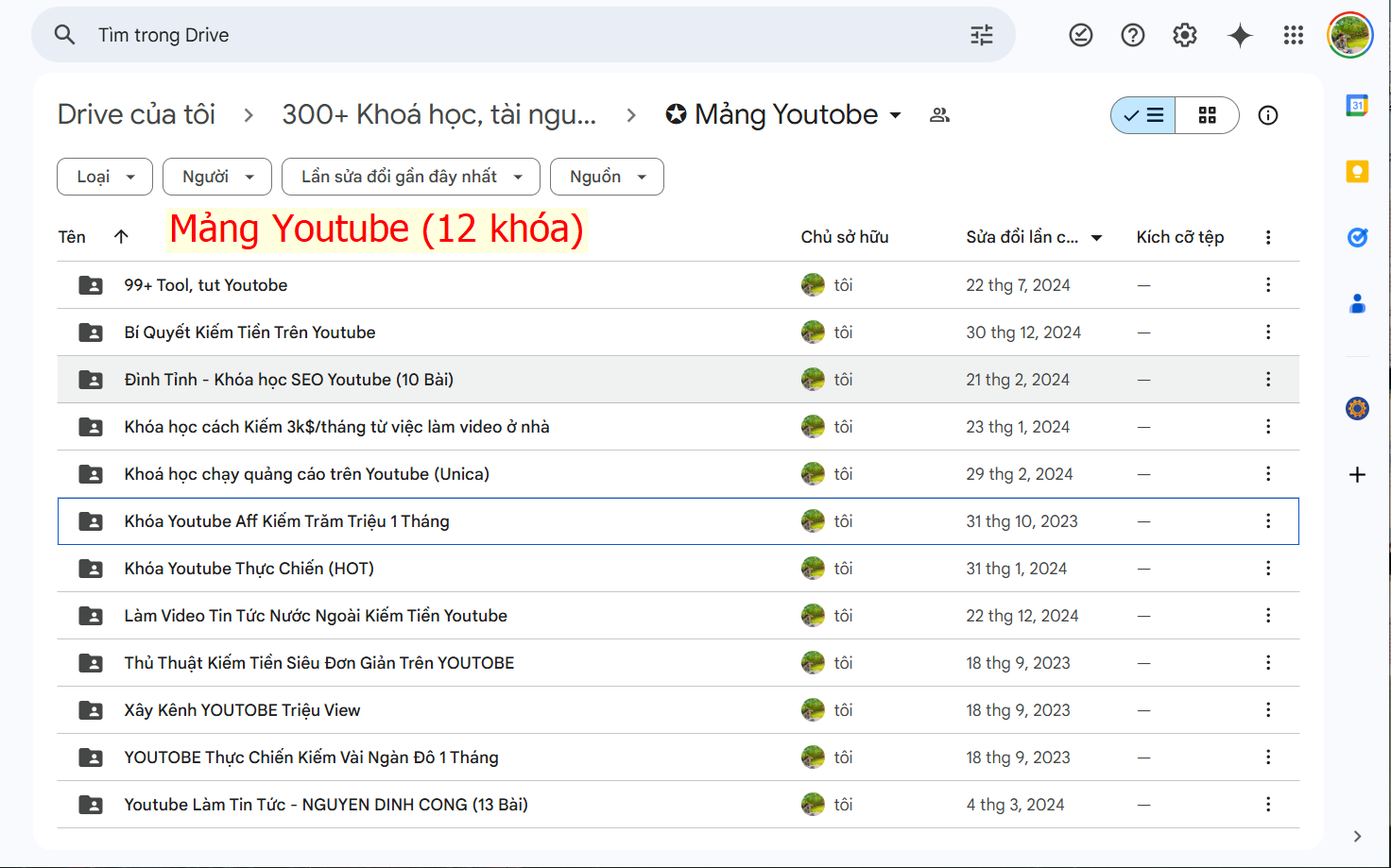Open Google Tasks side panel icon

coord(1357,237)
